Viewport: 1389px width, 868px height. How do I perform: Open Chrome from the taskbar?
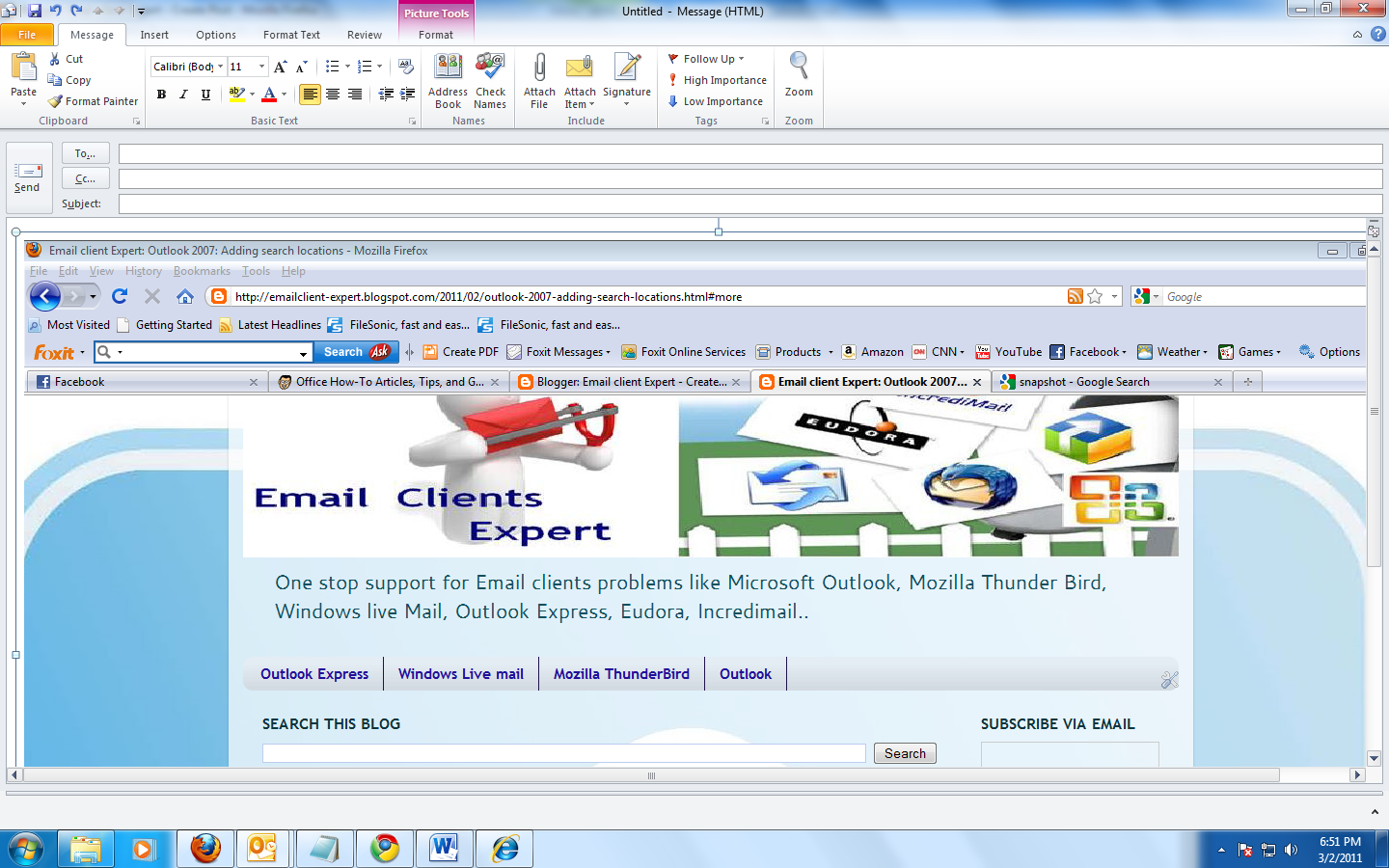click(x=385, y=849)
